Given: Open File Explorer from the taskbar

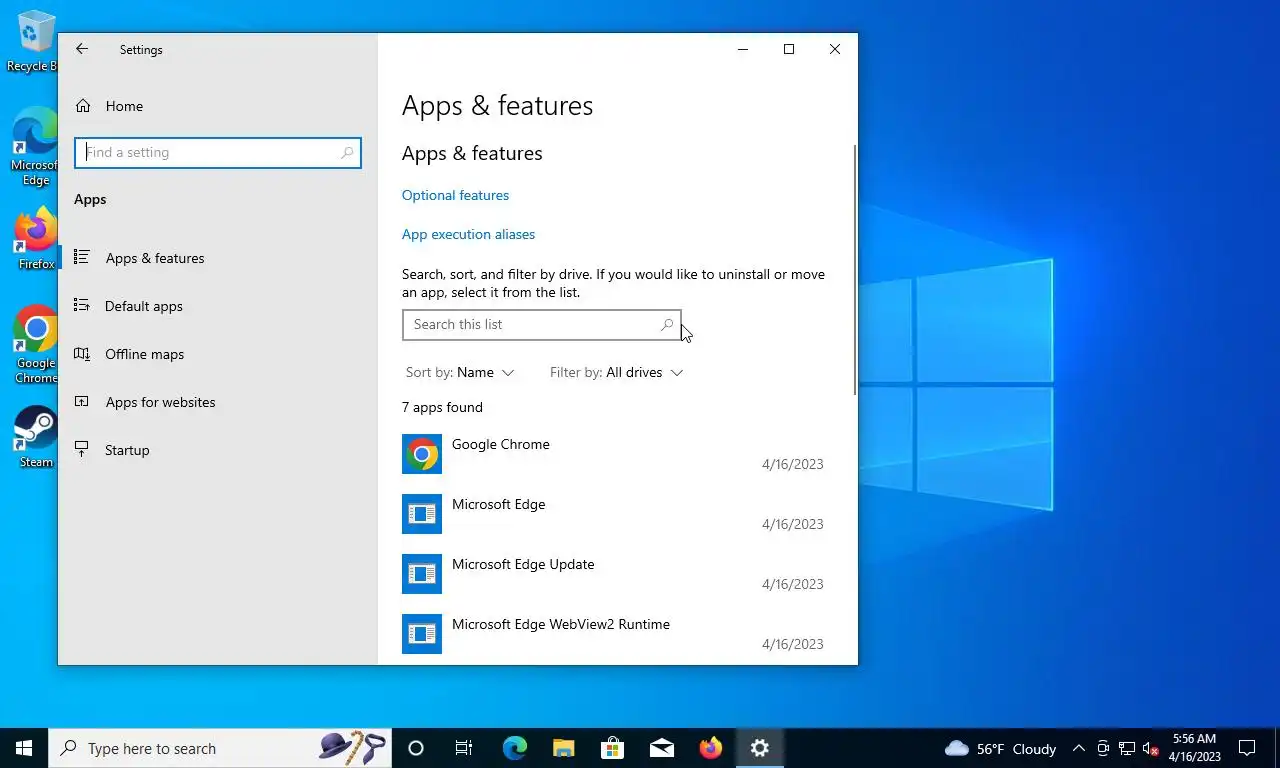Looking at the screenshot, I should [563, 748].
